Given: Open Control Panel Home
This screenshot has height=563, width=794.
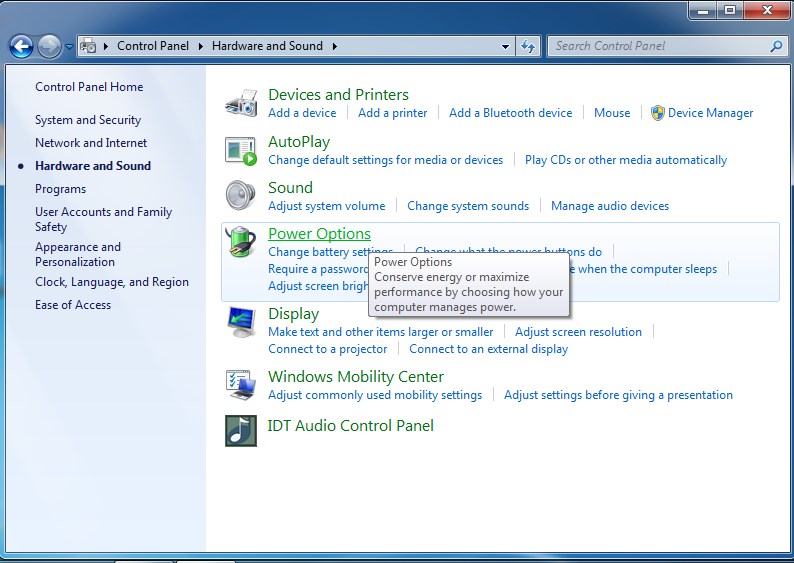Looking at the screenshot, I should coord(89,87).
